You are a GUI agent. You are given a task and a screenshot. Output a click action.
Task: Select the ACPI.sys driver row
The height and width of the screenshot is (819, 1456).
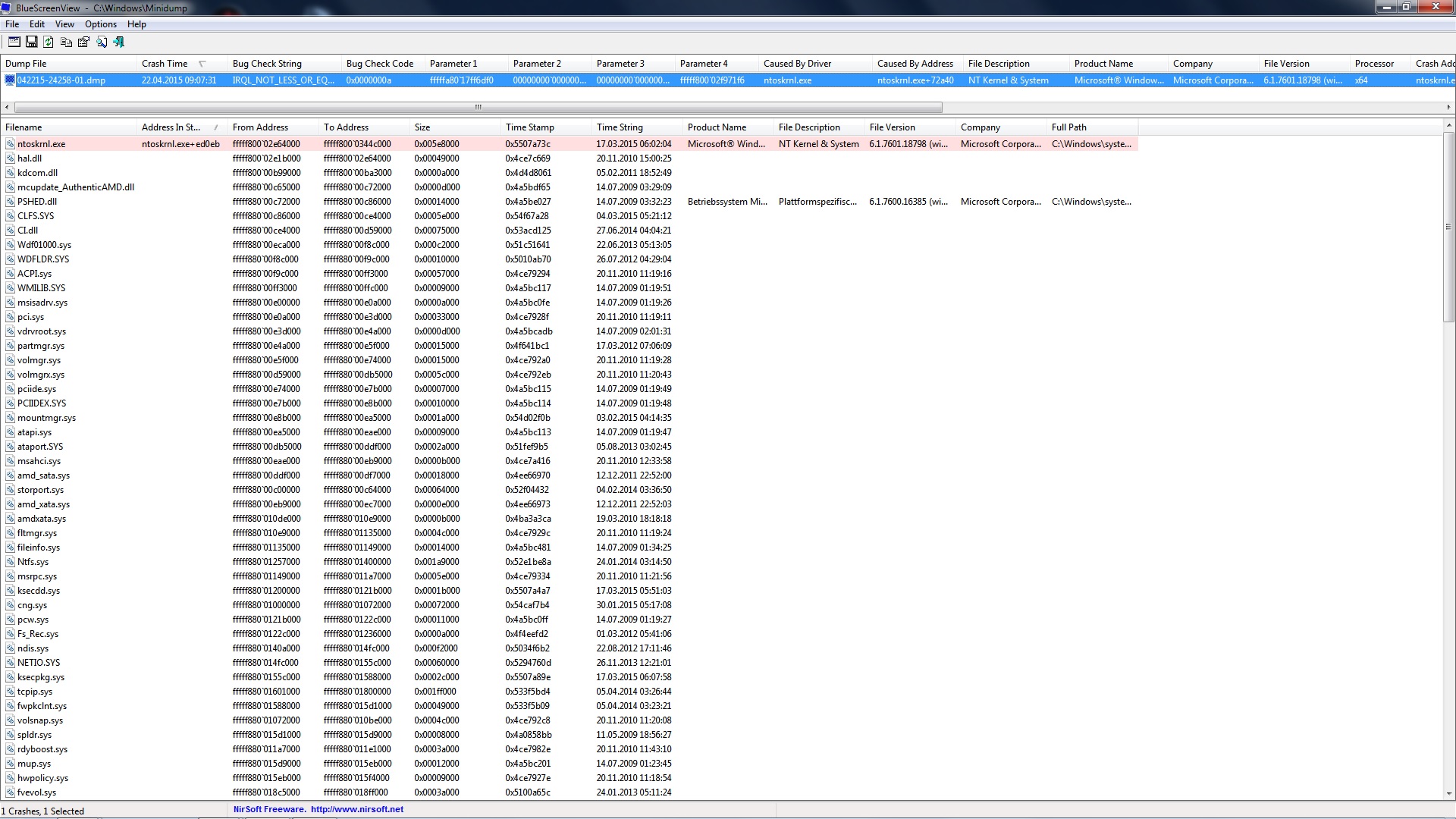pyautogui.click(x=569, y=273)
